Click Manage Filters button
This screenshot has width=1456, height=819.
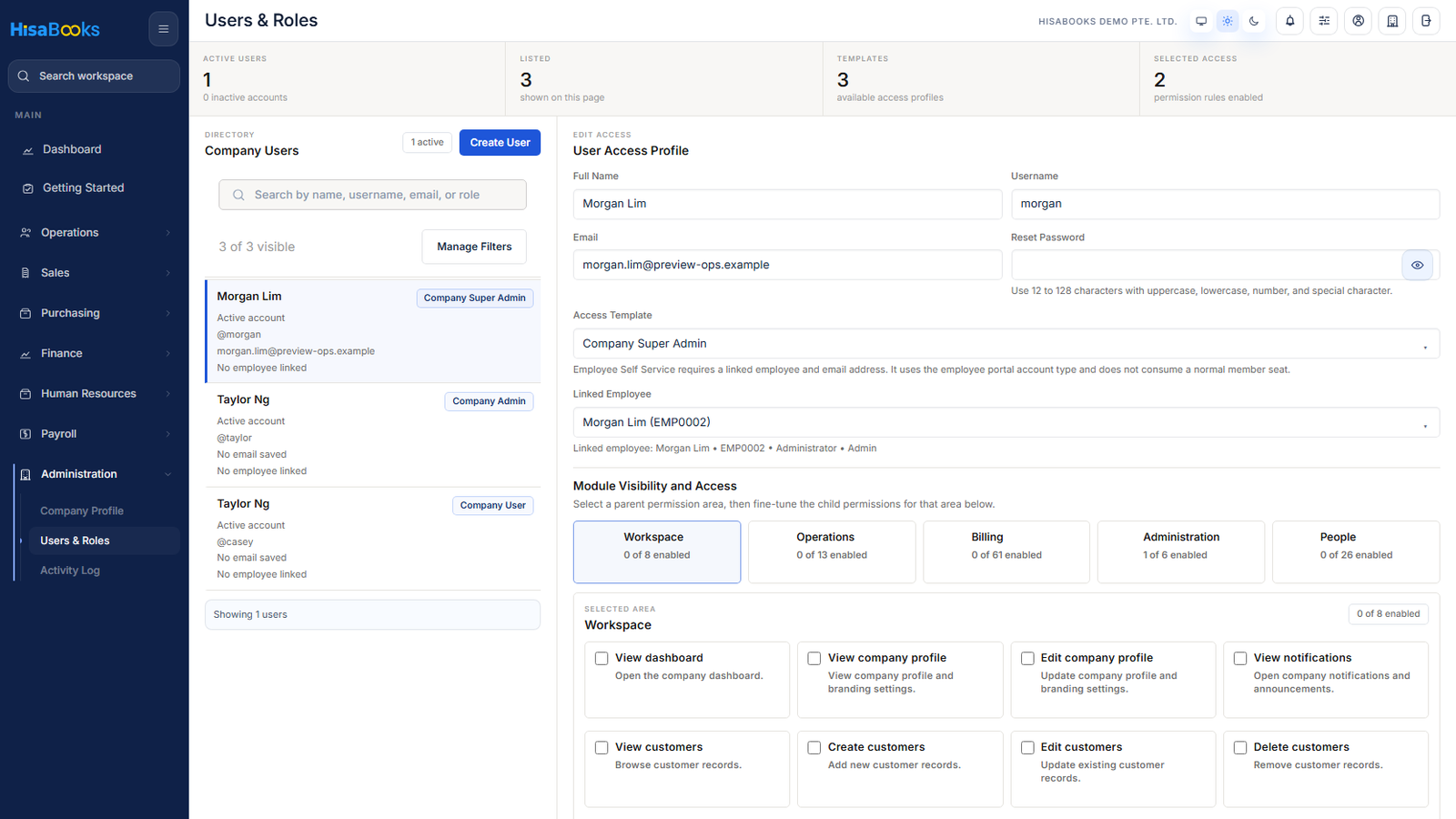click(x=474, y=247)
